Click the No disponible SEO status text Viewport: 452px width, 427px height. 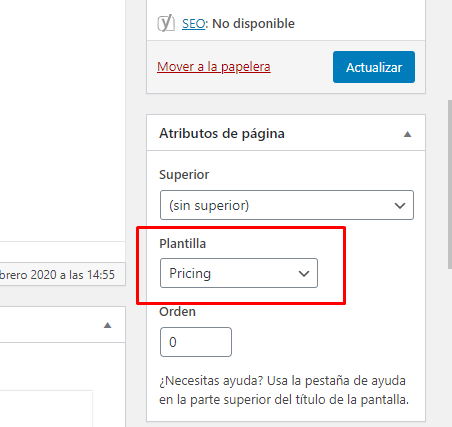click(254, 24)
